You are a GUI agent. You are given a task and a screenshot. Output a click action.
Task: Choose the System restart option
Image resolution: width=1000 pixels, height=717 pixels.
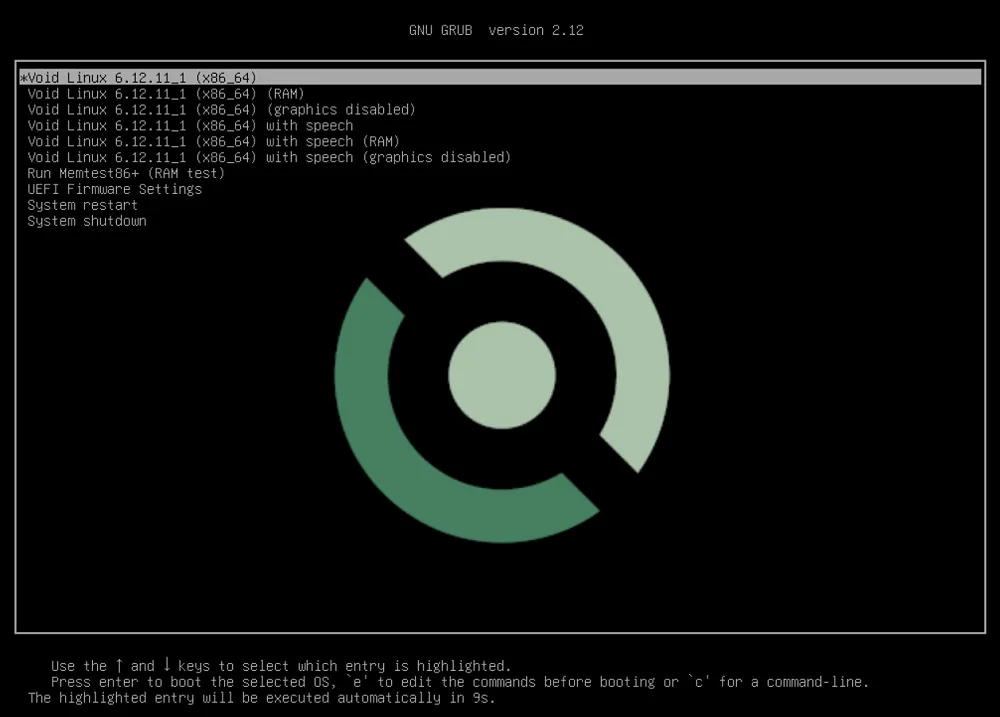point(82,205)
